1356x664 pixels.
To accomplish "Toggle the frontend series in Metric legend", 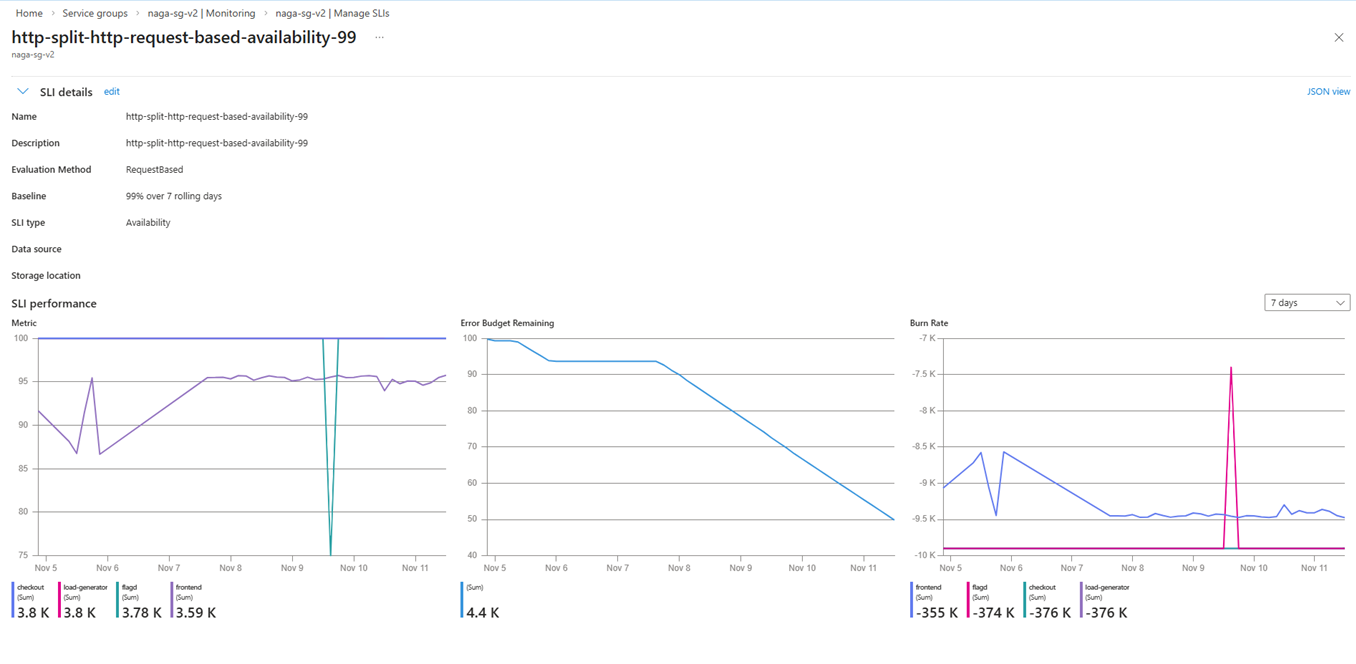I will (x=193, y=601).
